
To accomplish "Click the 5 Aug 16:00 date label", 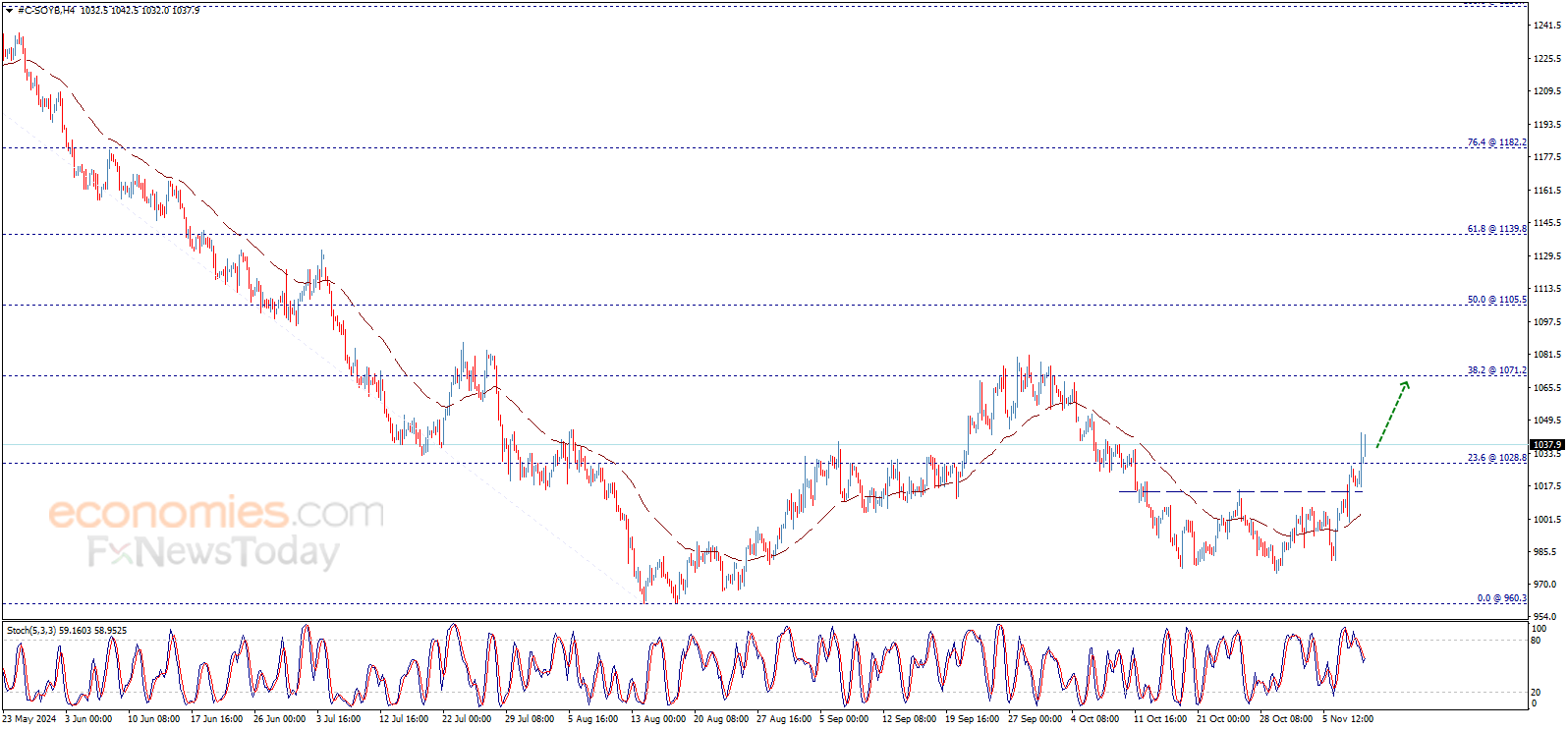I will [x=592, y=719].
